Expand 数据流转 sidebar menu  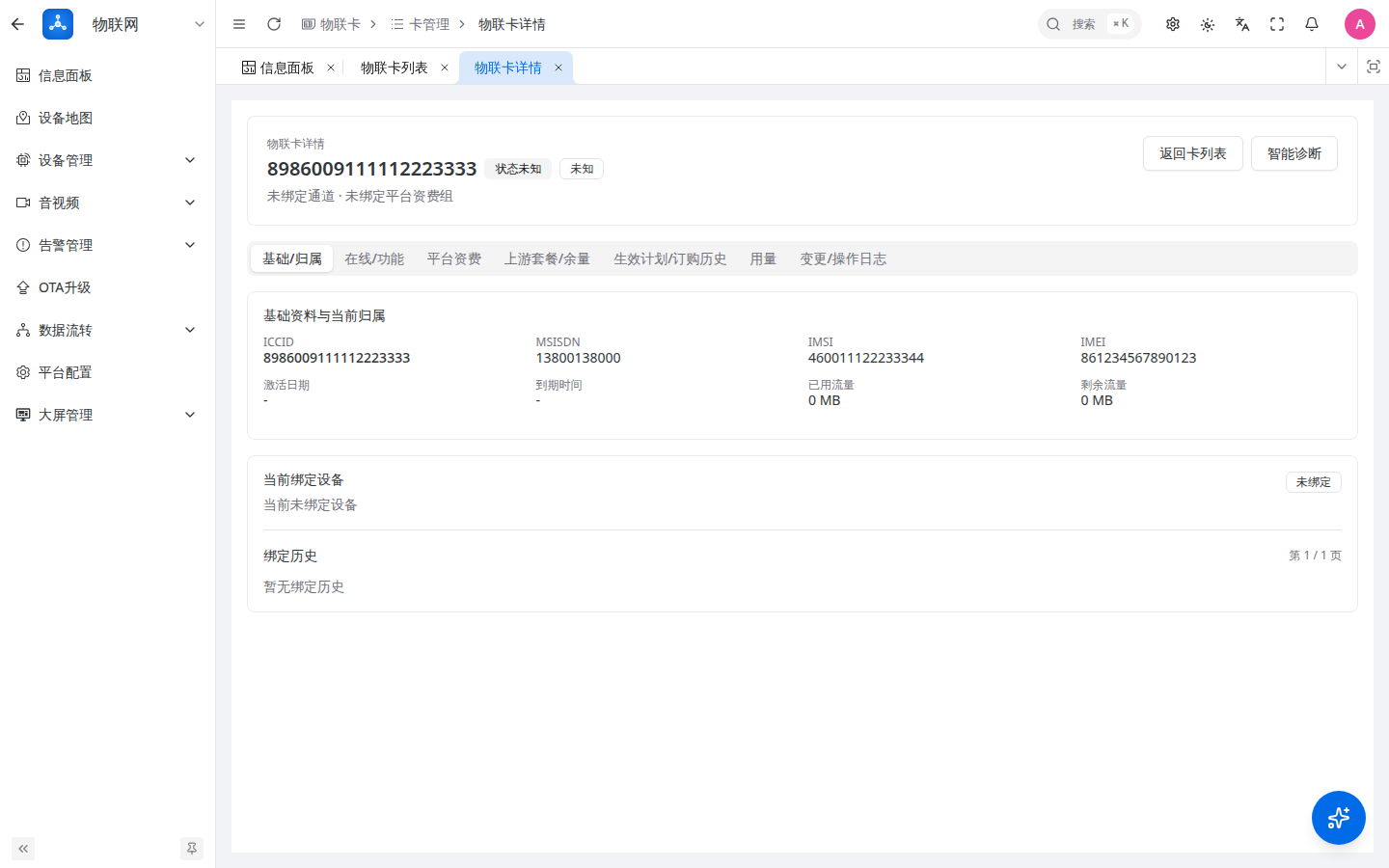coord(108,330)
